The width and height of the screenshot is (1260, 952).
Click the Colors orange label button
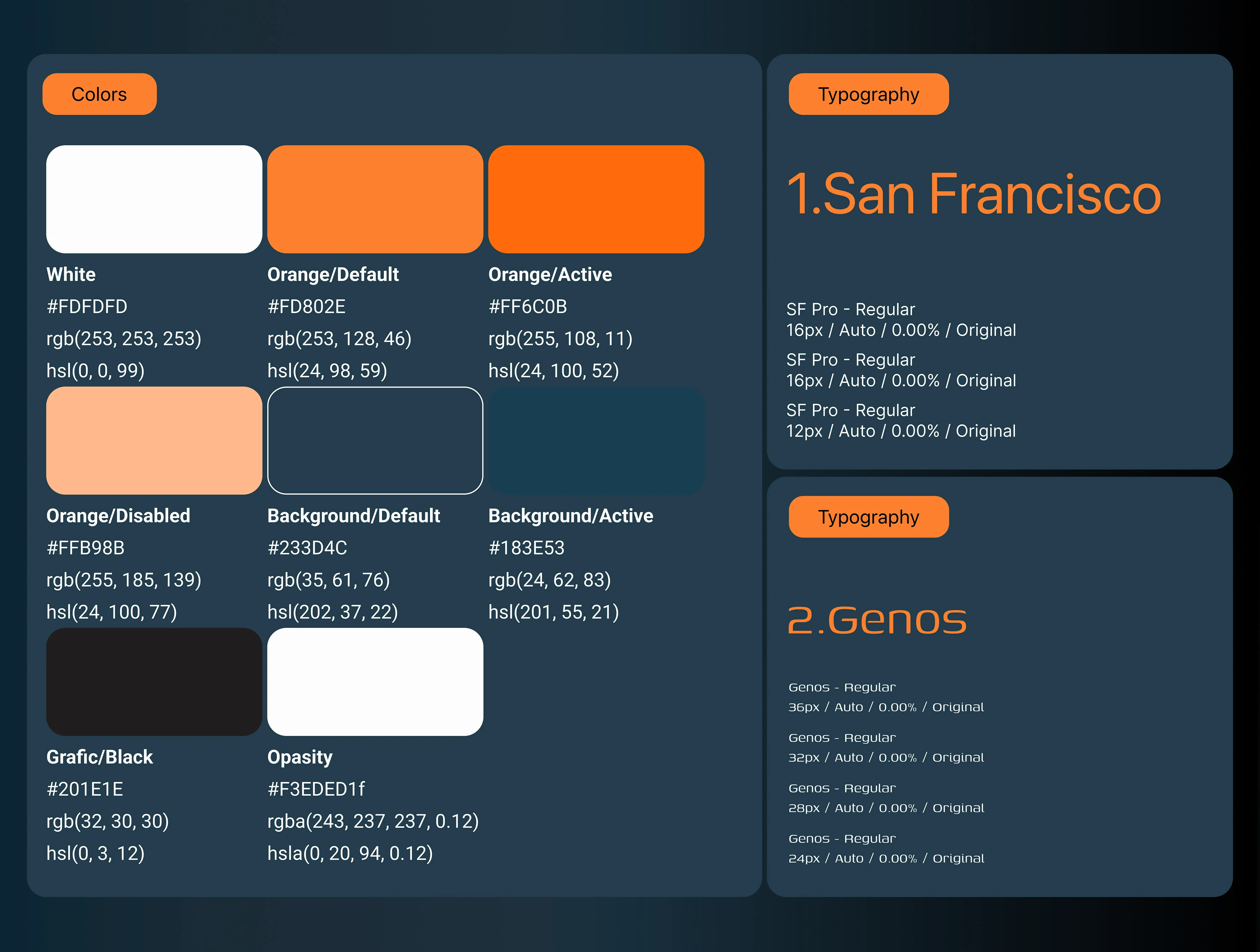99,94
